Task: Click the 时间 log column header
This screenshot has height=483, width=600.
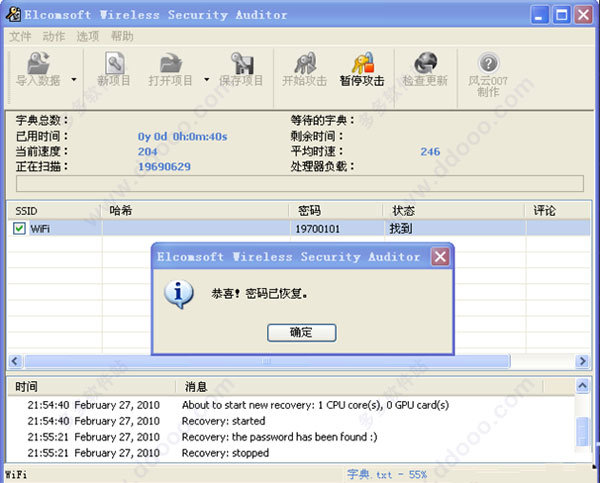Action: 91,387
